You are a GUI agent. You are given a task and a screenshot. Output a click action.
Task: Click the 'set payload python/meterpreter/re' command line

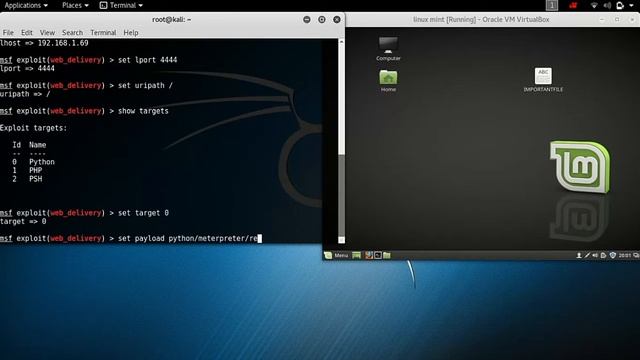click(x=131, y=238)
